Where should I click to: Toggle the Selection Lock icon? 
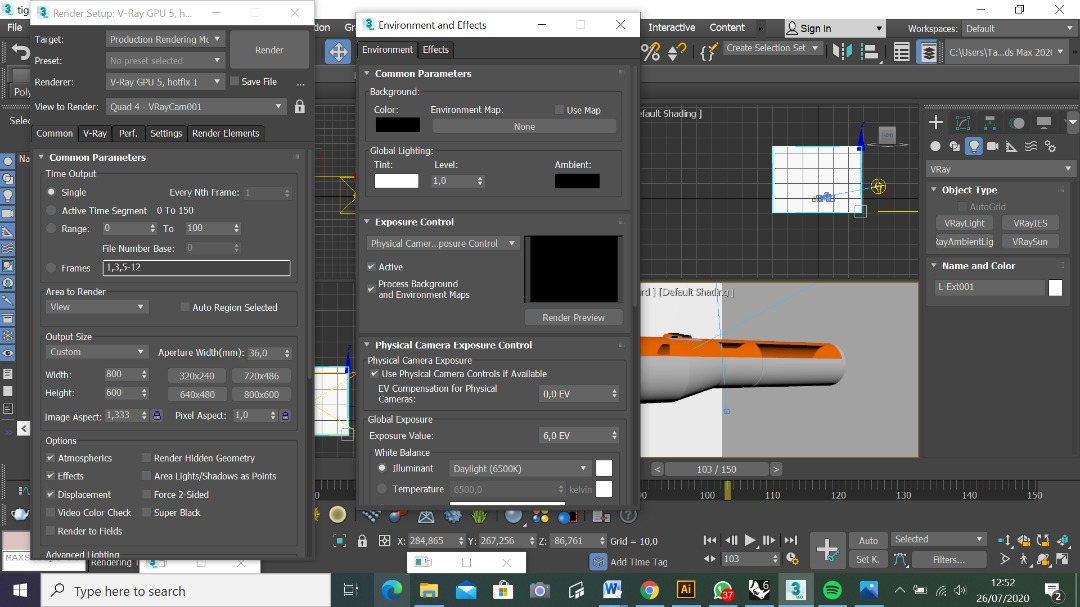[362, 541]
